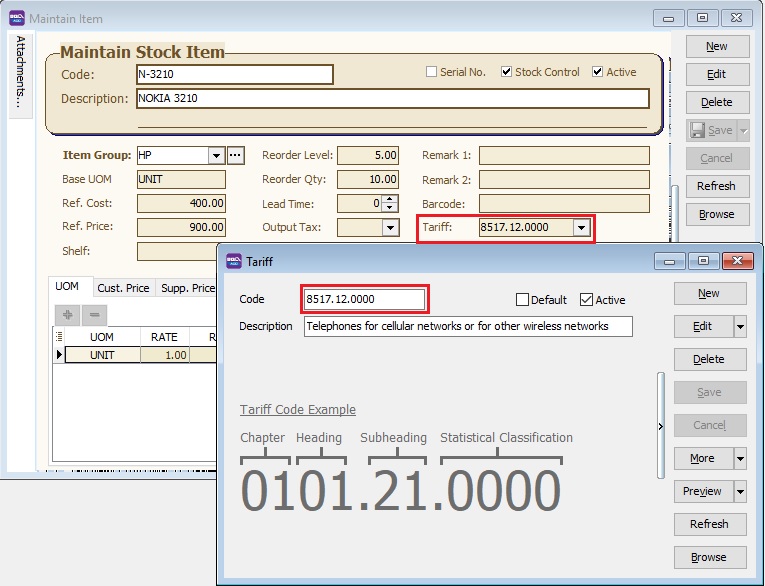Click the minus icon to remove UOM row
This screenshot has width=765, height=586.
coord(95,314)
